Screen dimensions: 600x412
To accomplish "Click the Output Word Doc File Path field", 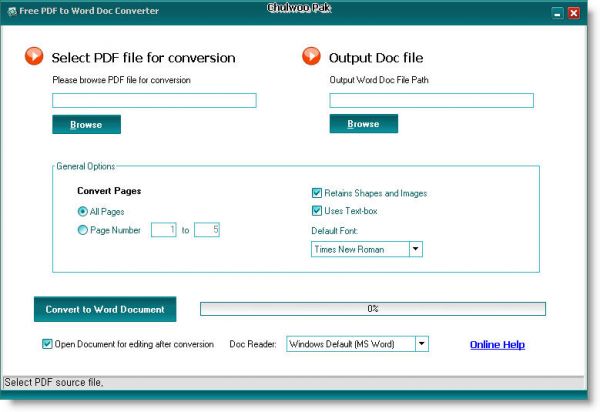I will [x=431, y=100].
